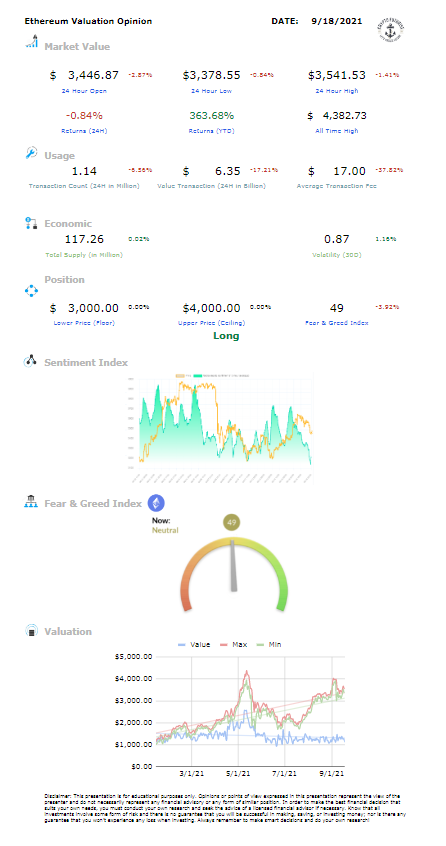Click the Fear & Greed Index building icon
This screenshot has width=446, height=846.
point(31,502)
